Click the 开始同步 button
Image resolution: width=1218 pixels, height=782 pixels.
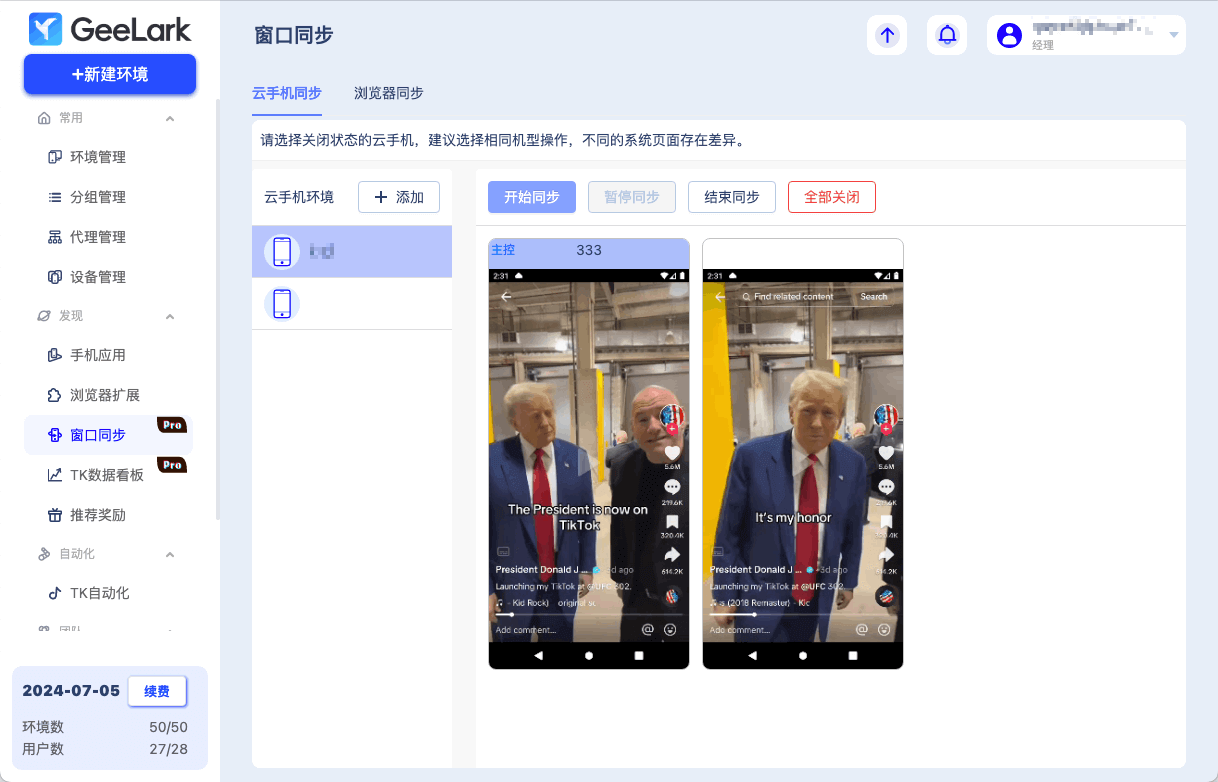(x=531, y=197)
